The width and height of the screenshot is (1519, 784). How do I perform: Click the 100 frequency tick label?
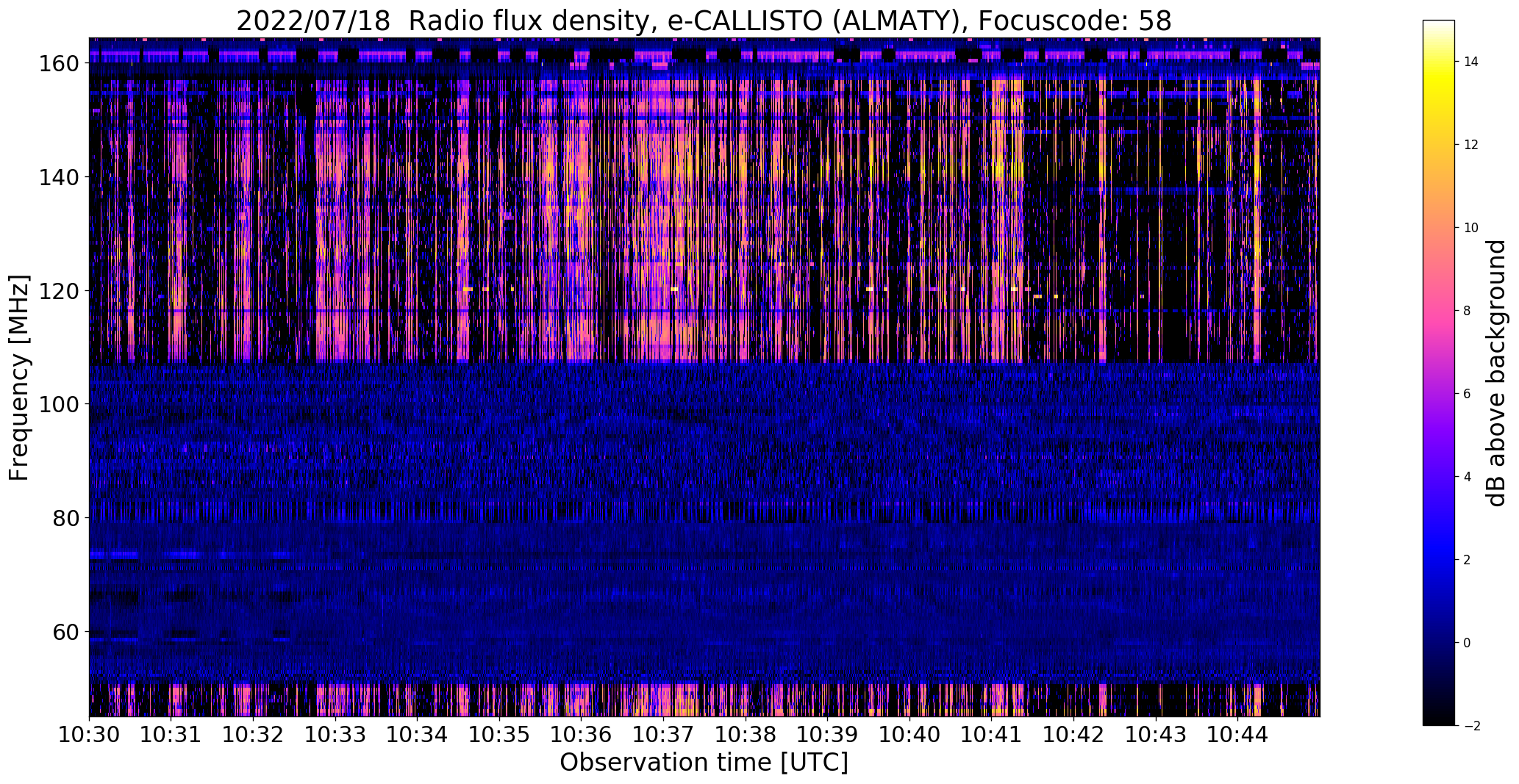[x=58, y=405]
